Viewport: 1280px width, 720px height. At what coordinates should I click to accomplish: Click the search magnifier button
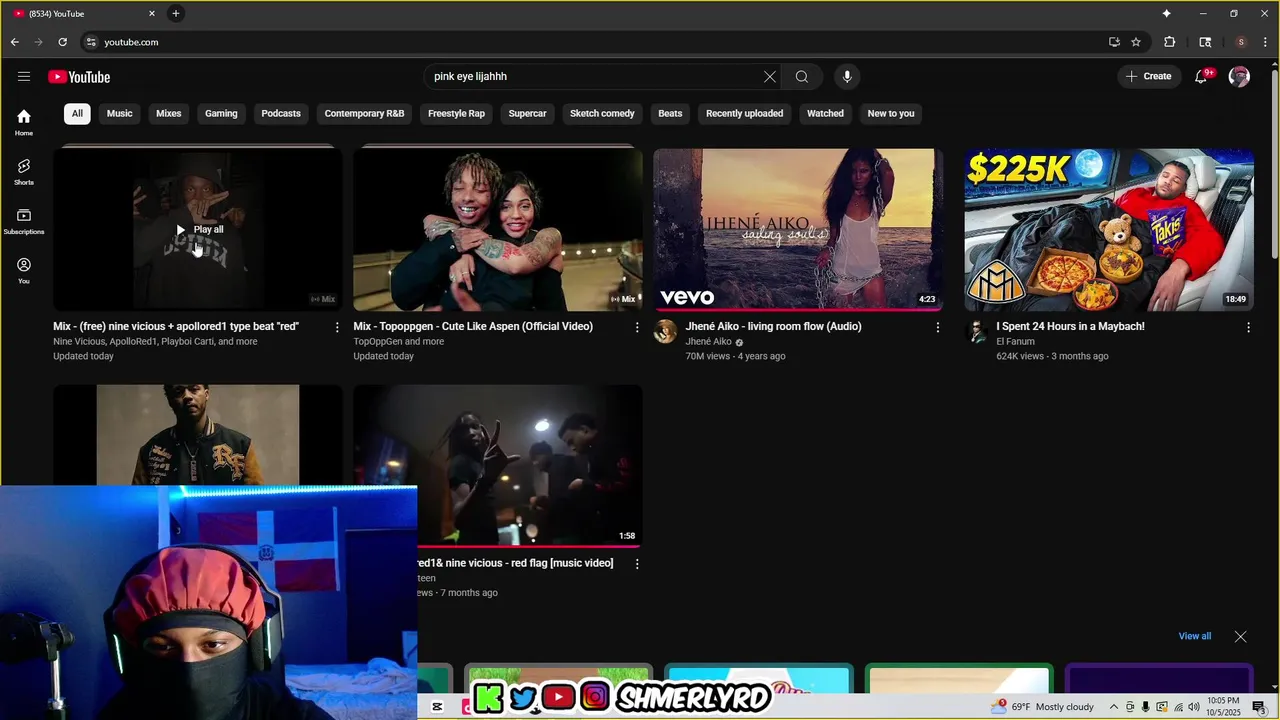802,77
